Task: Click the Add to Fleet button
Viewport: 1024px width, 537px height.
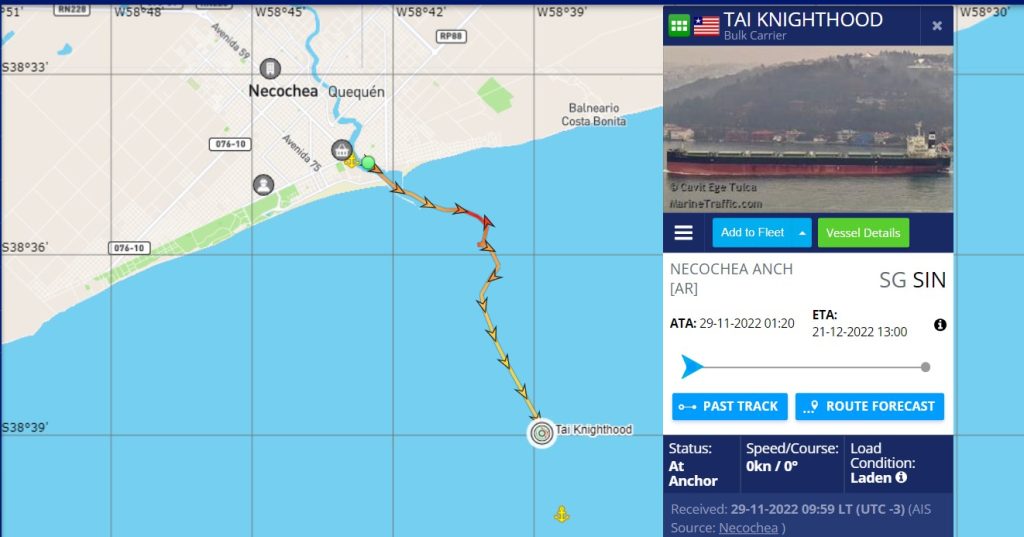Action: tap(753, 233)
